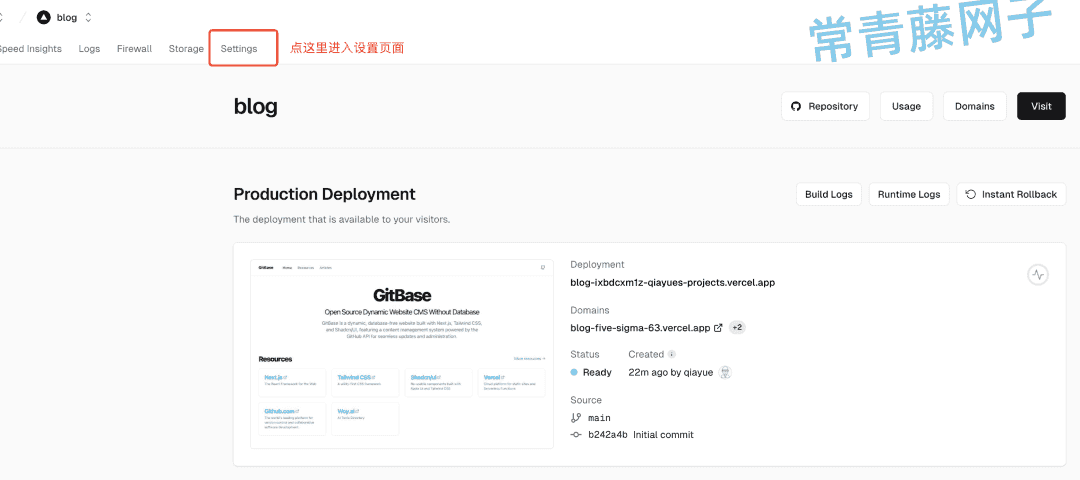Click the '22m ago by qiayue' text
Screen dimensions: 1080x480
(x=671, y=373)
